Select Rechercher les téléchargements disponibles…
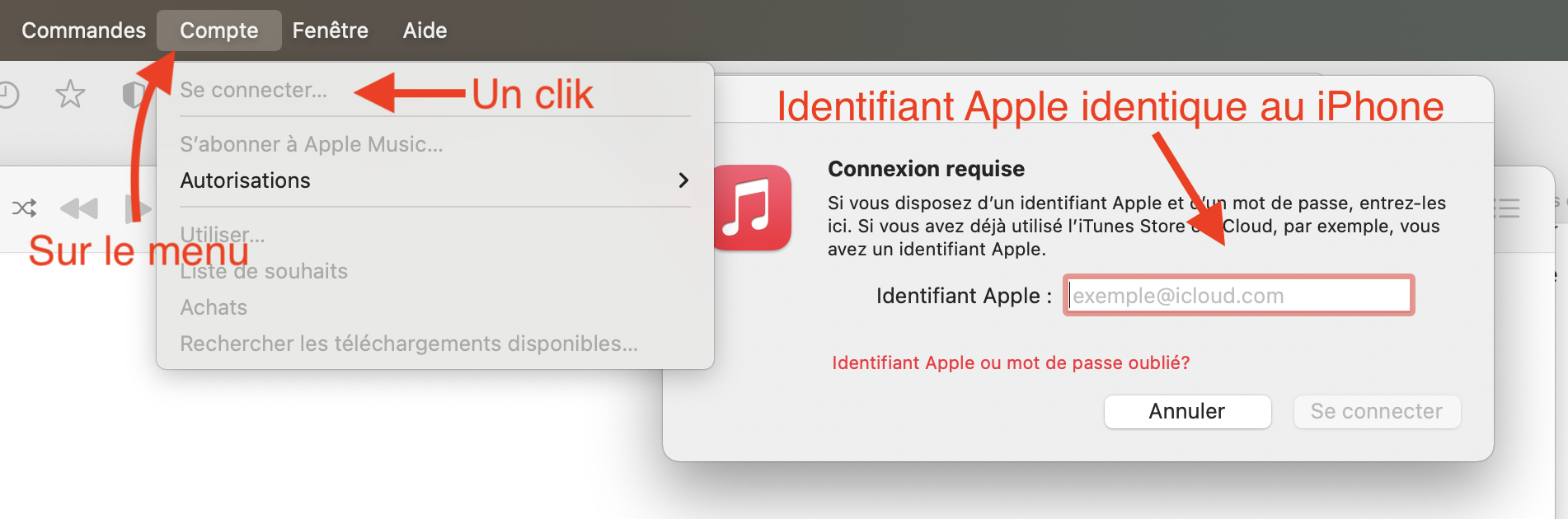Viewport: 1568px width, 519px height. 409,344
